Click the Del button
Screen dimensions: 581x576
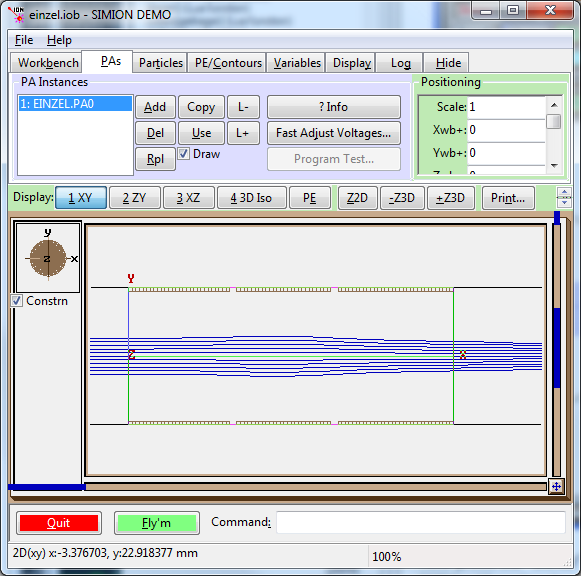coord(155,133)
